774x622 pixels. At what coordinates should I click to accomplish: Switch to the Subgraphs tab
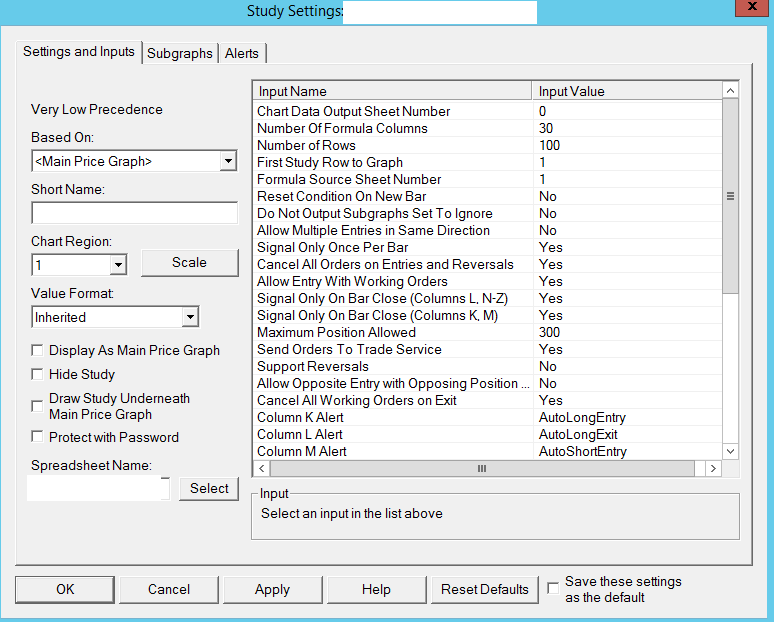(x=180, y=54)
